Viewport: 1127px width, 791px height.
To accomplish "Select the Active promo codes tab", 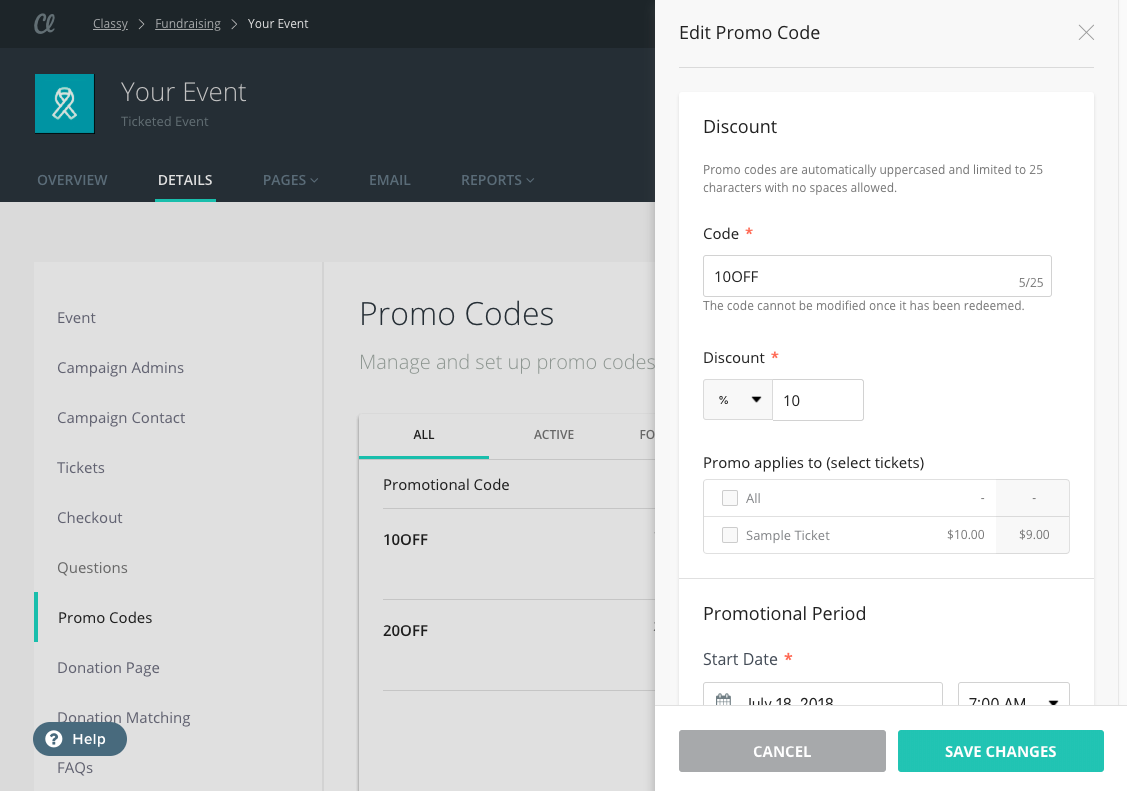I will point(554,435).
